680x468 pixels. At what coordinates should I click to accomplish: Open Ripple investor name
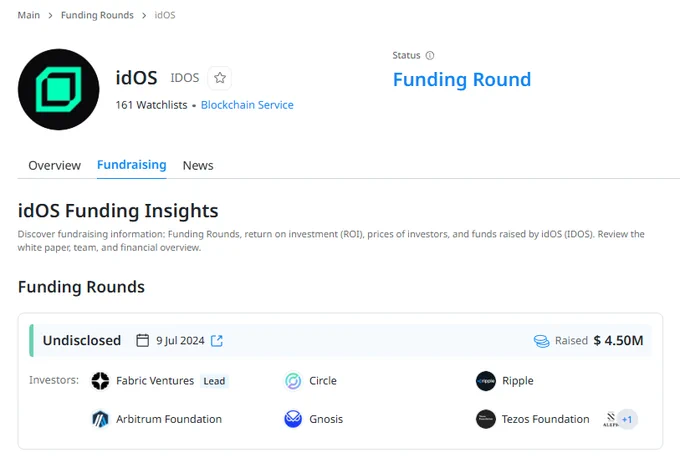[518, 381]
